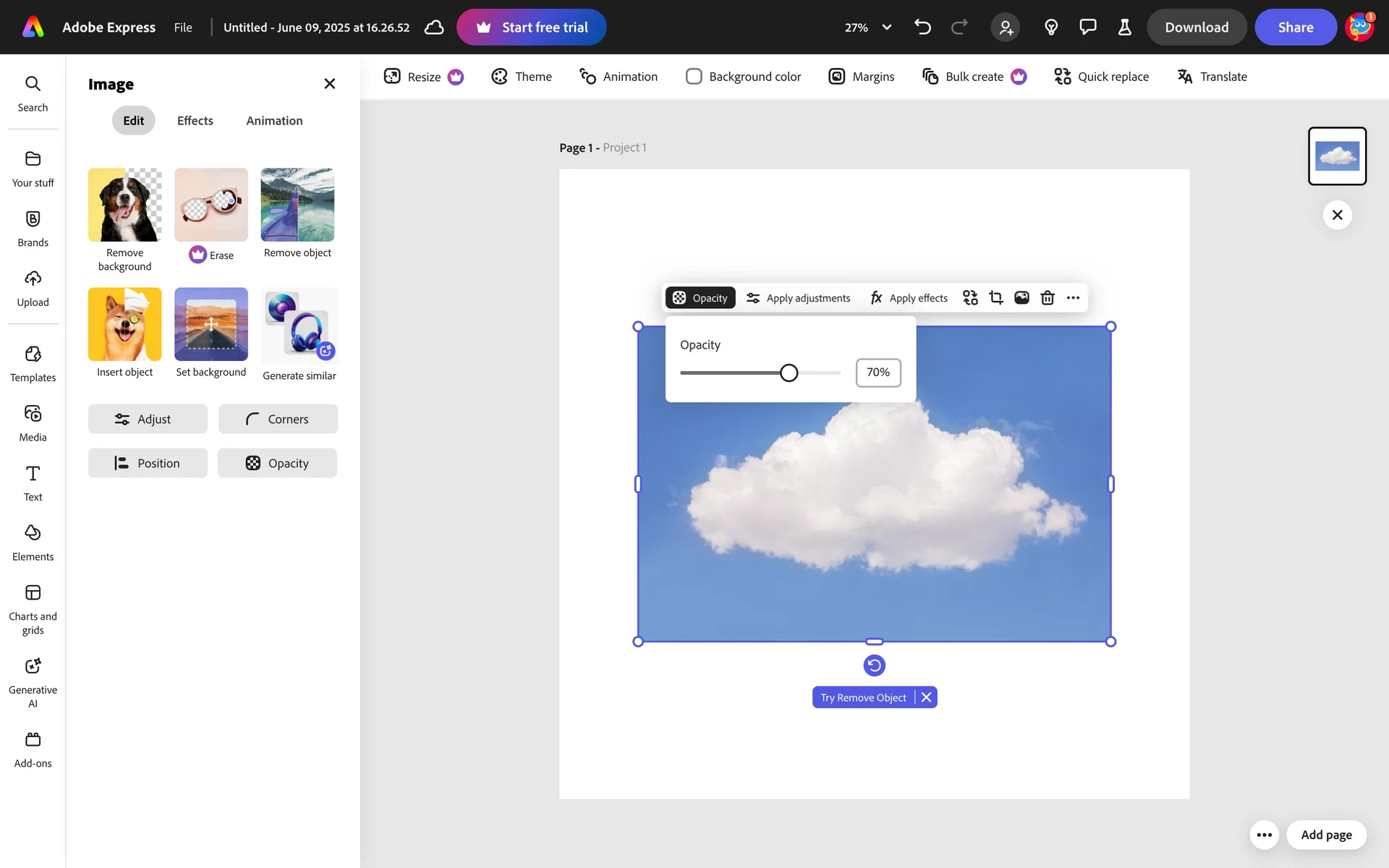1389x868 pixels.
Task: Click the Opacity slider handle
Action: click(x=789, y=373)
